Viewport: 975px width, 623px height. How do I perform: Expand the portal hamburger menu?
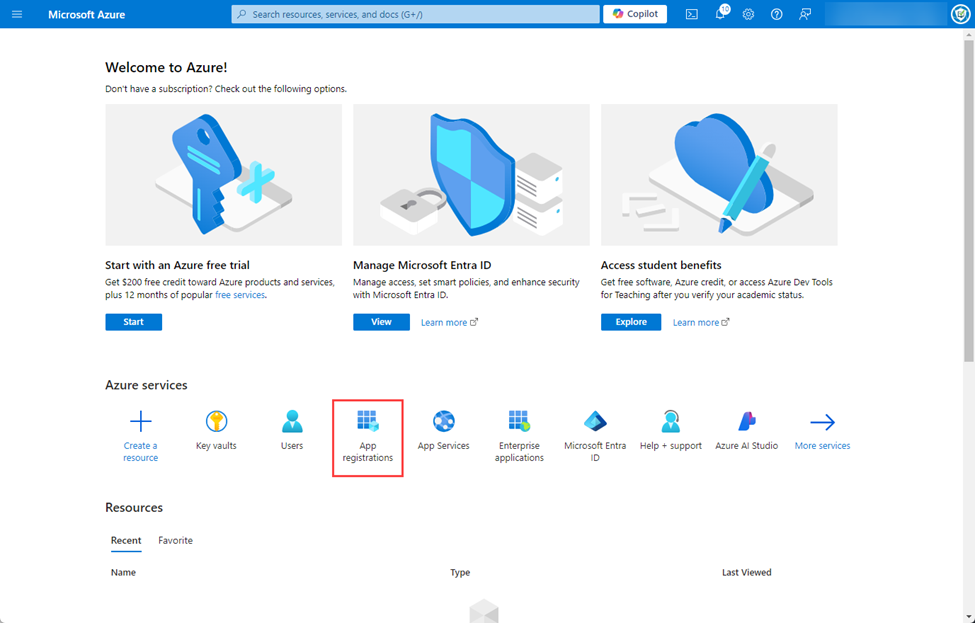click(16, 14)
